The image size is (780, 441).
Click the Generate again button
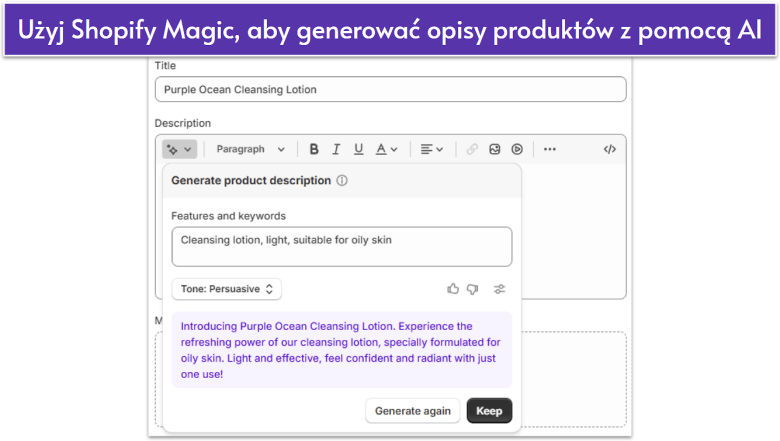[412, 411]
